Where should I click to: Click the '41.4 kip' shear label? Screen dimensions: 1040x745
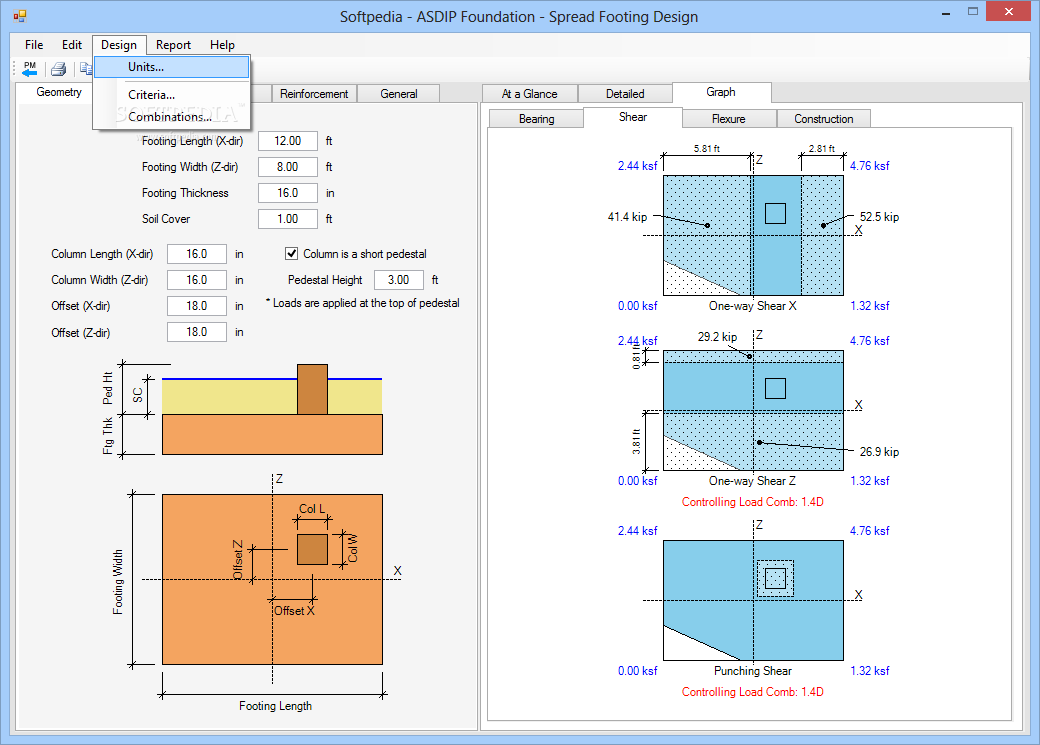point(627,217)
